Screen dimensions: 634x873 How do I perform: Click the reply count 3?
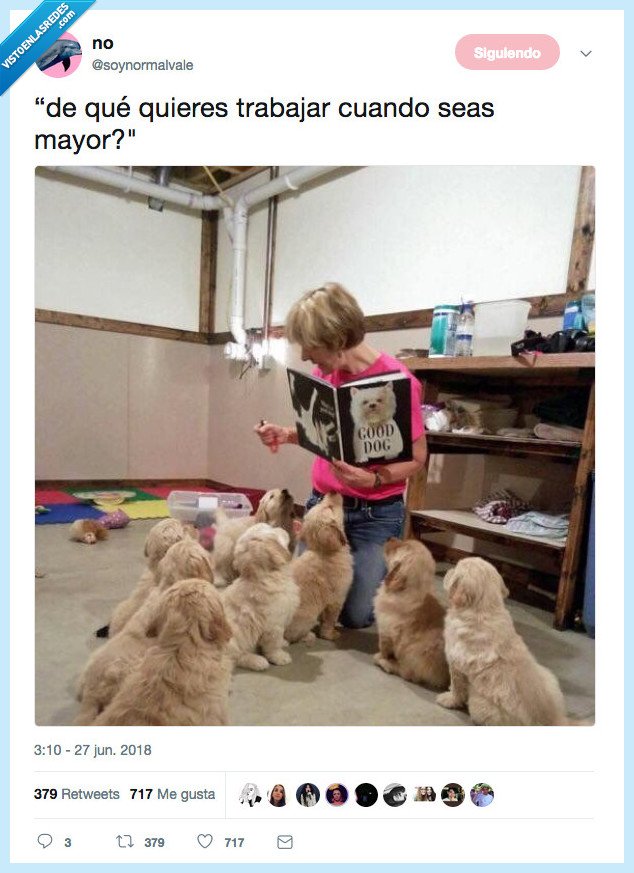click(67, 842)
